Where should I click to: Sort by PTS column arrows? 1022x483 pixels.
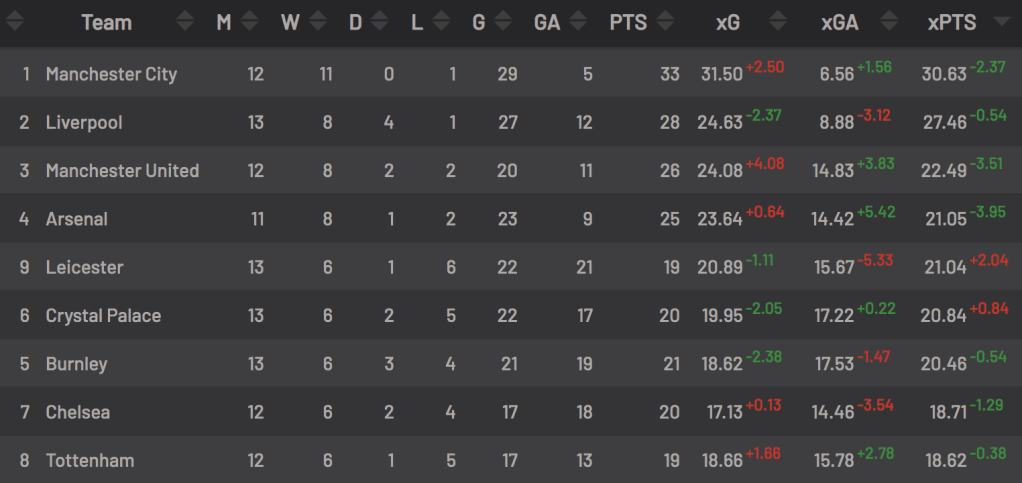pos(665,22)
